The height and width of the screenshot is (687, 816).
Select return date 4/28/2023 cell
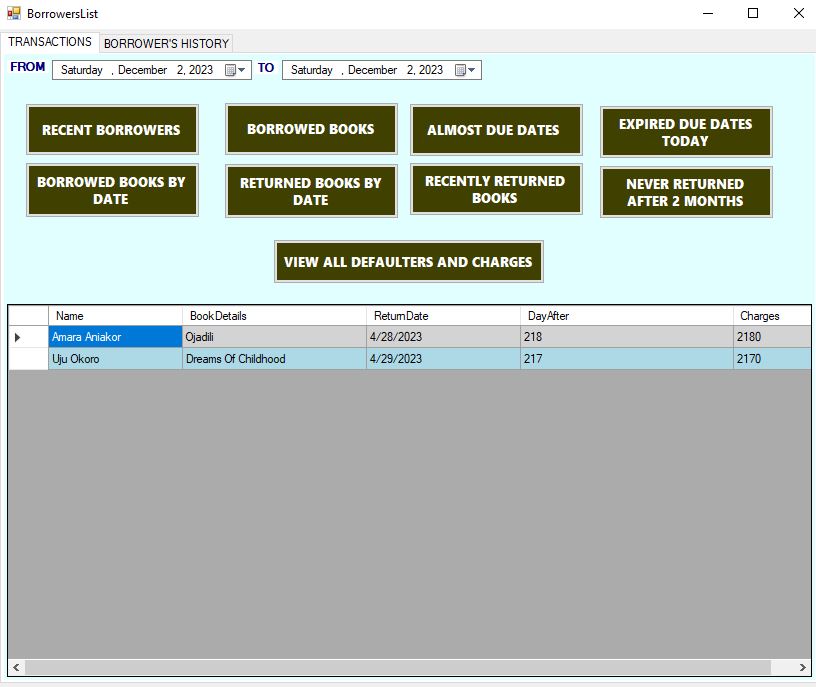click(443, 337)
